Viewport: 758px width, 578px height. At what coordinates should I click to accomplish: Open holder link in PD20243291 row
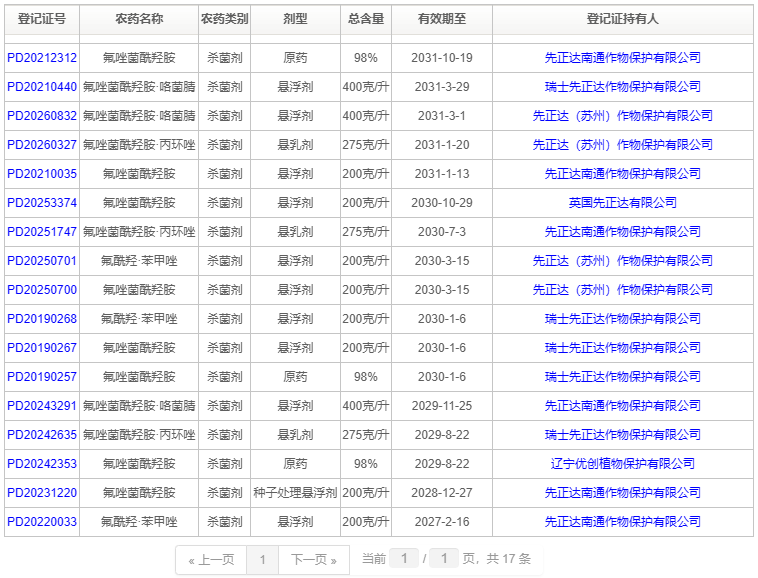coord(623,406)
